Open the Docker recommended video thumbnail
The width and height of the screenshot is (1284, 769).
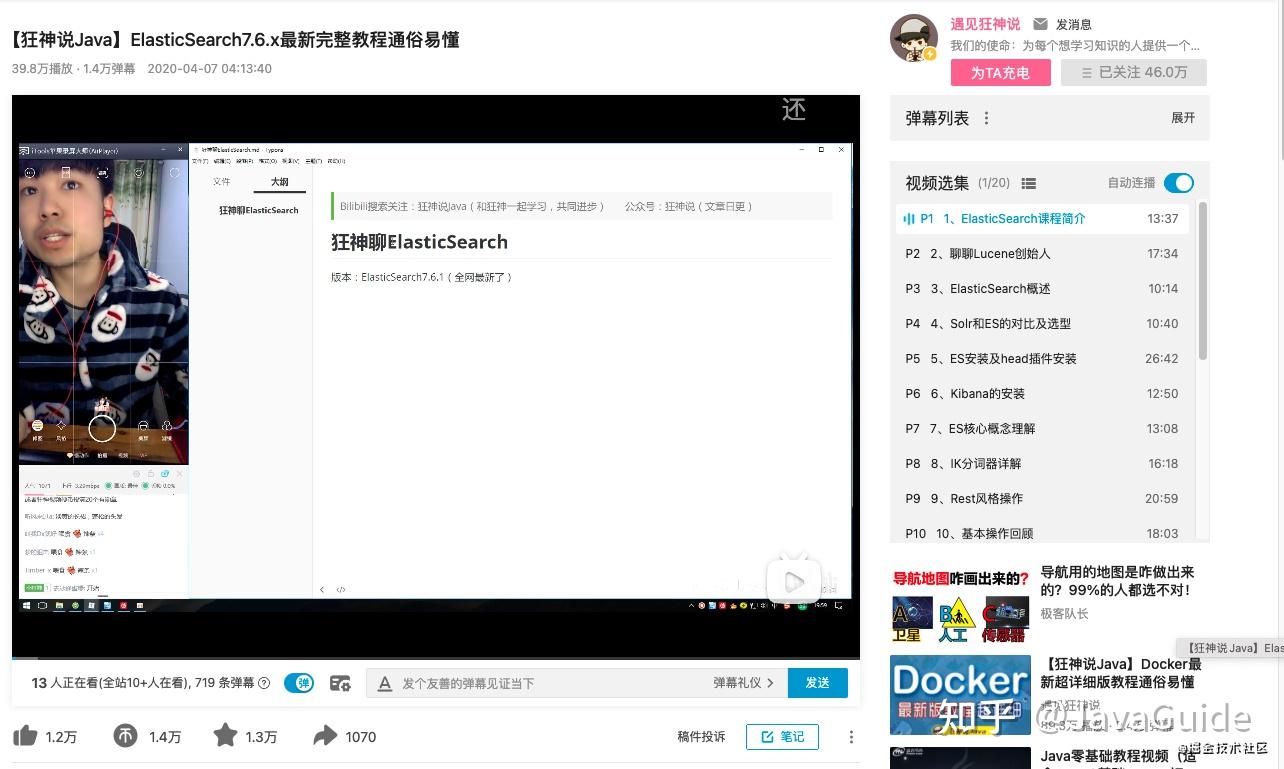coord(960,695)
